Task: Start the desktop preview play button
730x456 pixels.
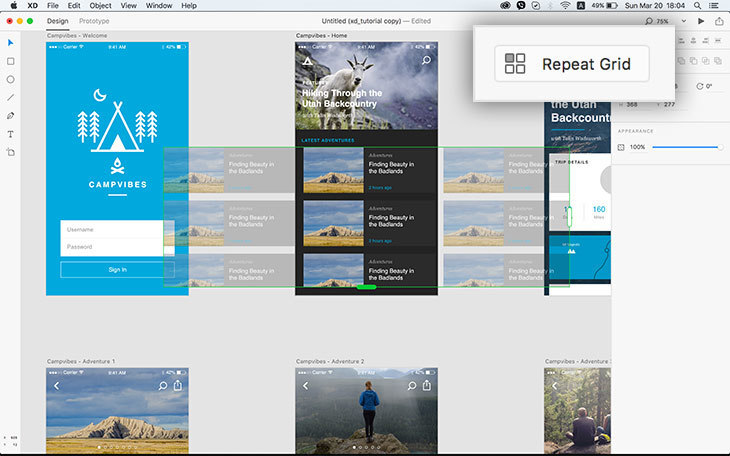Action: pos(701,21)
